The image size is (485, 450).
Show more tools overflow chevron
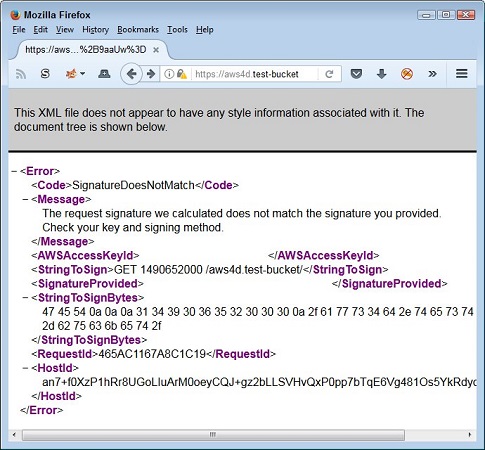click(432, 74)
